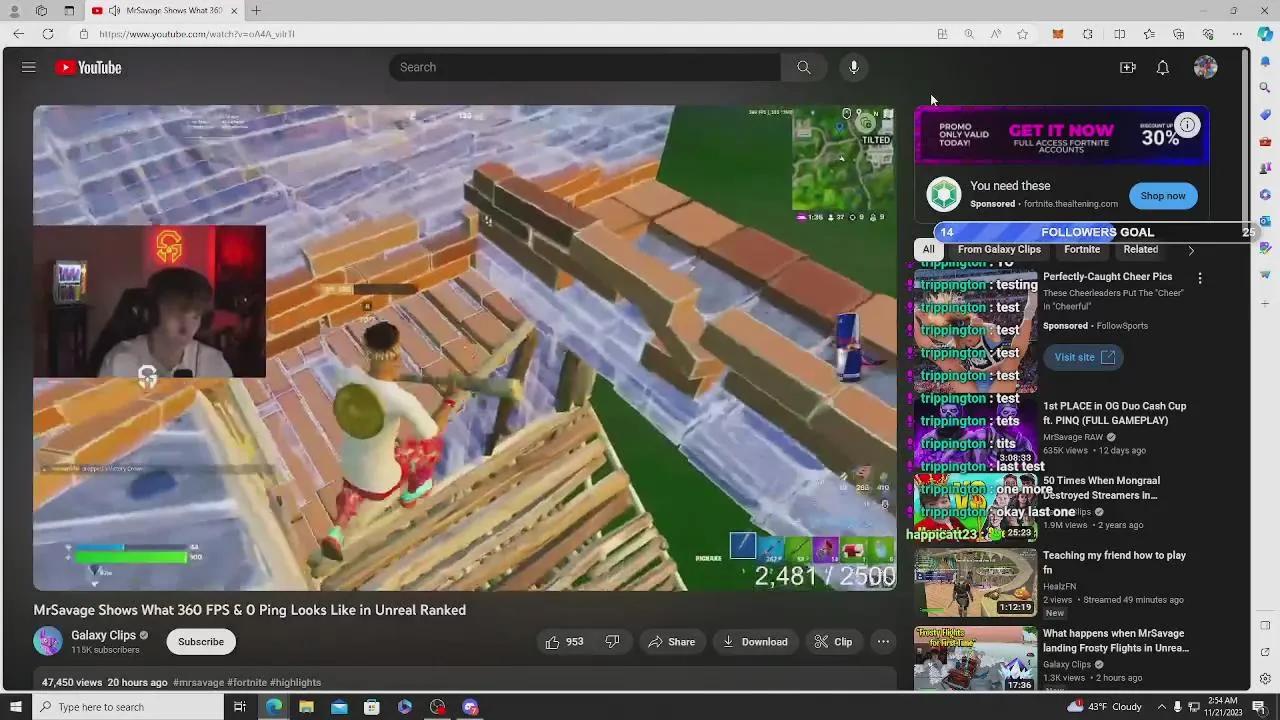Screen dimensions: 1280x720
Task: Mute the tab via speaker icon
Action: coord(115,10)
